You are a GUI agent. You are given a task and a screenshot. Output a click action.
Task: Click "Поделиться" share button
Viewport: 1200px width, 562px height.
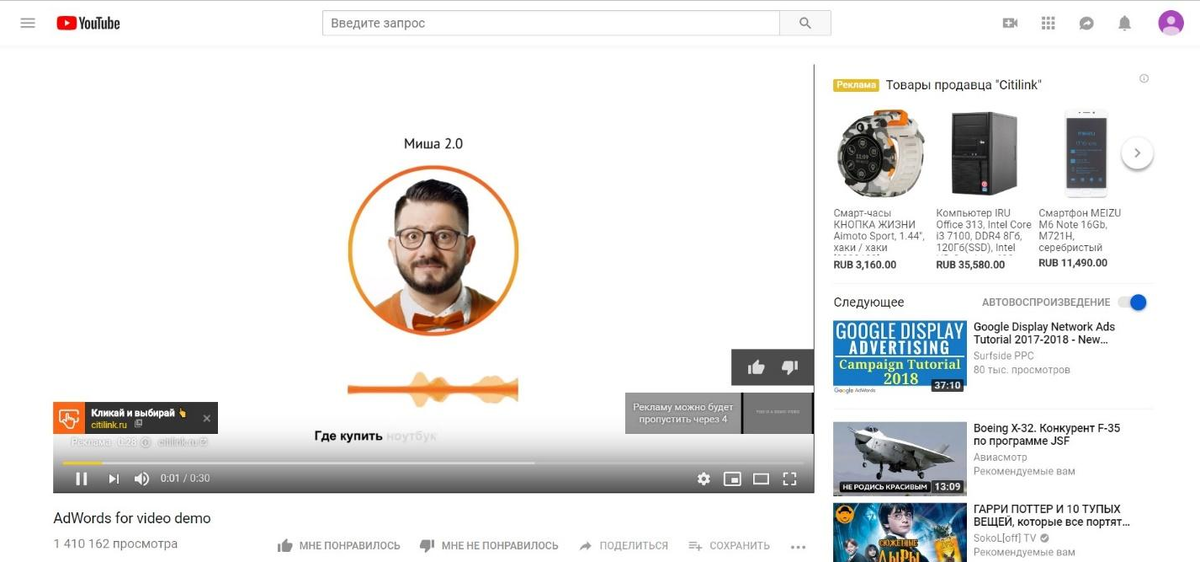[623, 545]
